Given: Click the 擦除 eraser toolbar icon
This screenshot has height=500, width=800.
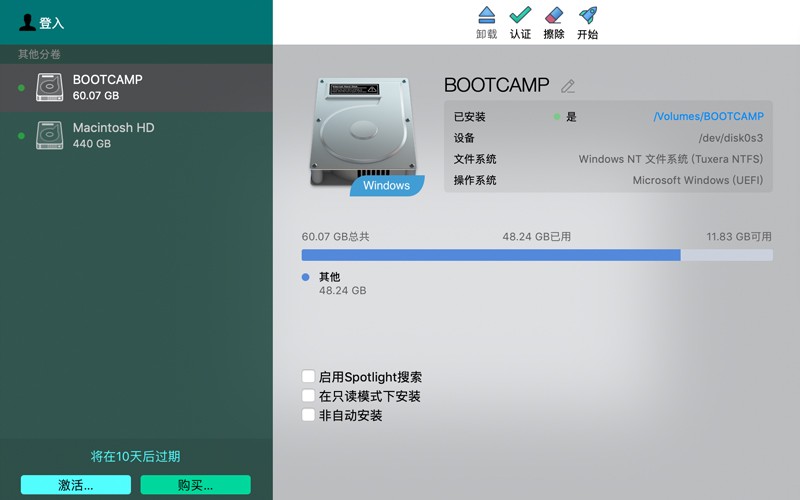Looking at the screenshot, I should (554, 15).
